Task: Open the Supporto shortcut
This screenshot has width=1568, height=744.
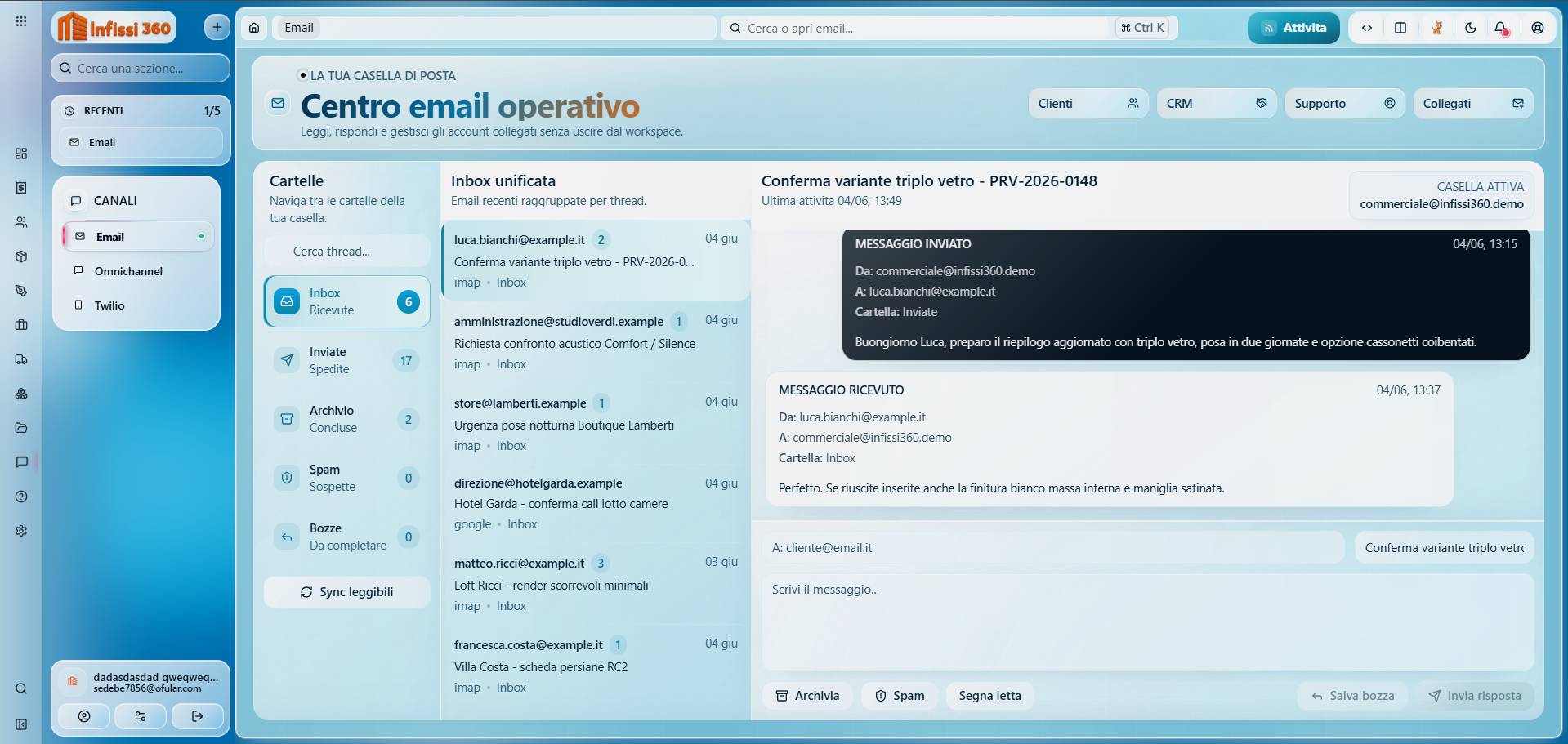Action: pyautogui.click(x=1345, y=104)
